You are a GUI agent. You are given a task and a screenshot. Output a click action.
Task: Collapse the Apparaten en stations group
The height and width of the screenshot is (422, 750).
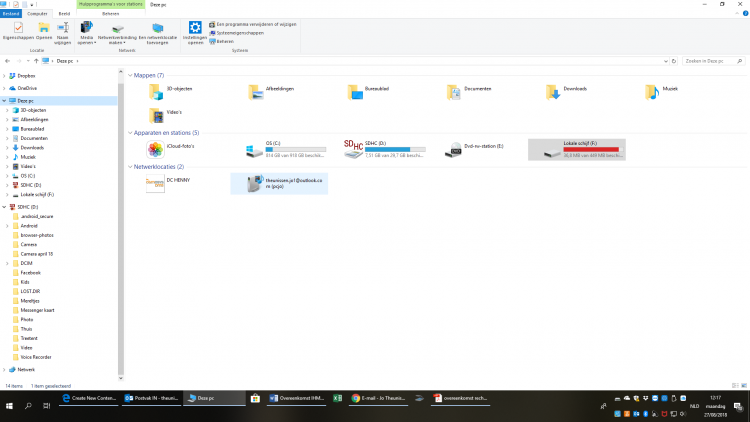click(130, 132)
